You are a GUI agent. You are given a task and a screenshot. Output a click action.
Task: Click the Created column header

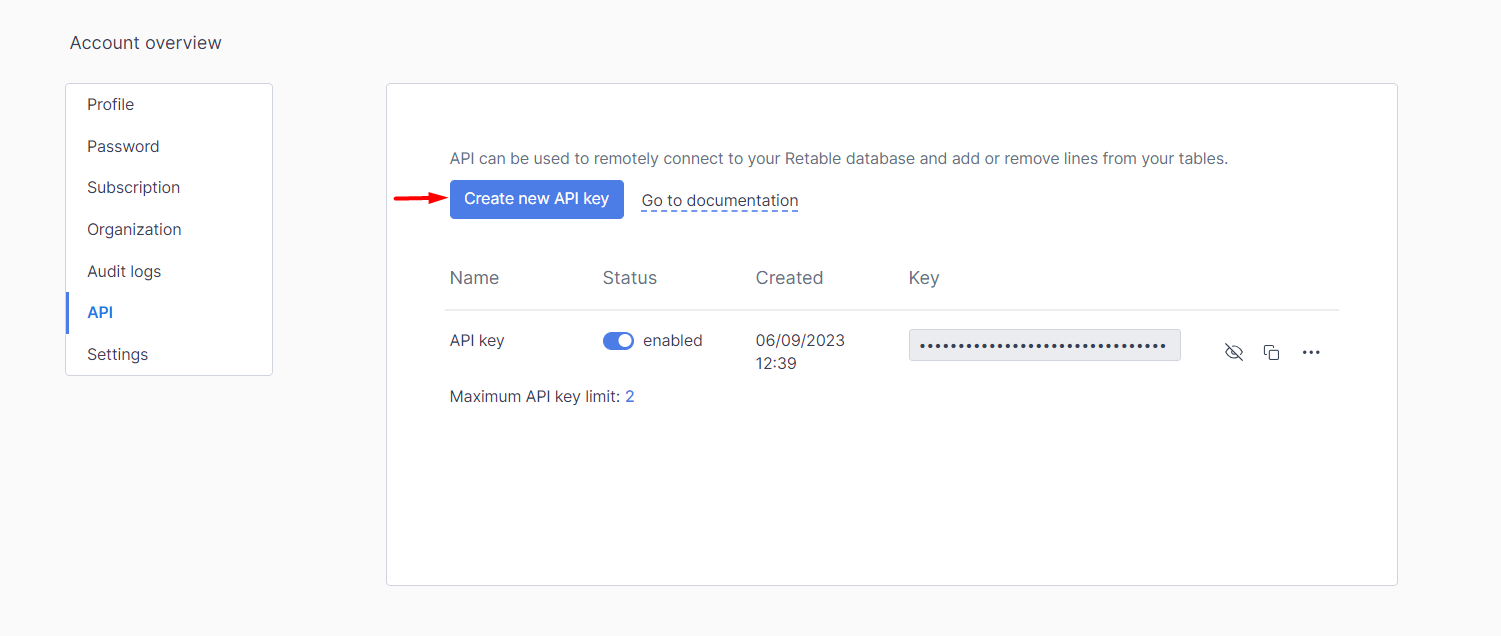click(x=789, y=278)
